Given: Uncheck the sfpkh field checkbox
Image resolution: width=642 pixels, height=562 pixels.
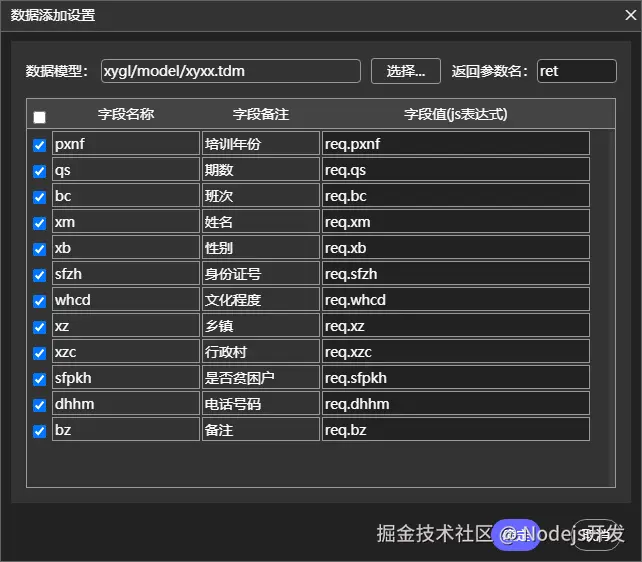Looking at the screenshot, I should [39, 379].
